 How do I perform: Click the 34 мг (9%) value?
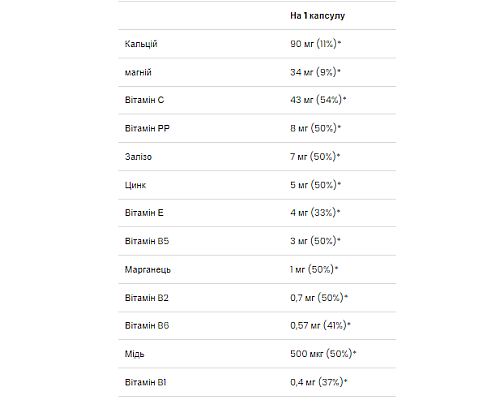[x=315, y=72]
